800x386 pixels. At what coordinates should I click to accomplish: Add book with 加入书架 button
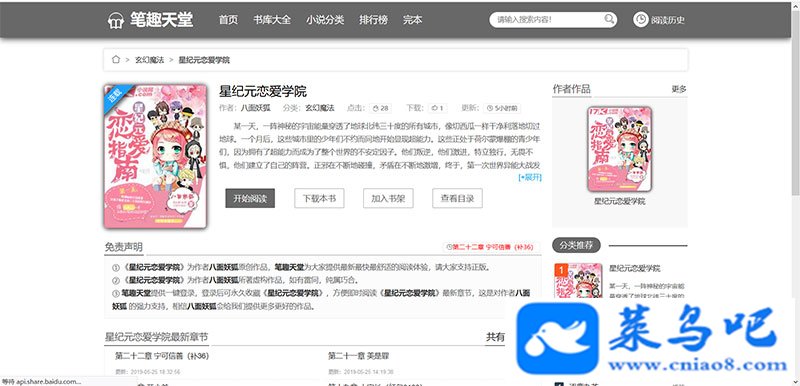(x=388, y=198)
